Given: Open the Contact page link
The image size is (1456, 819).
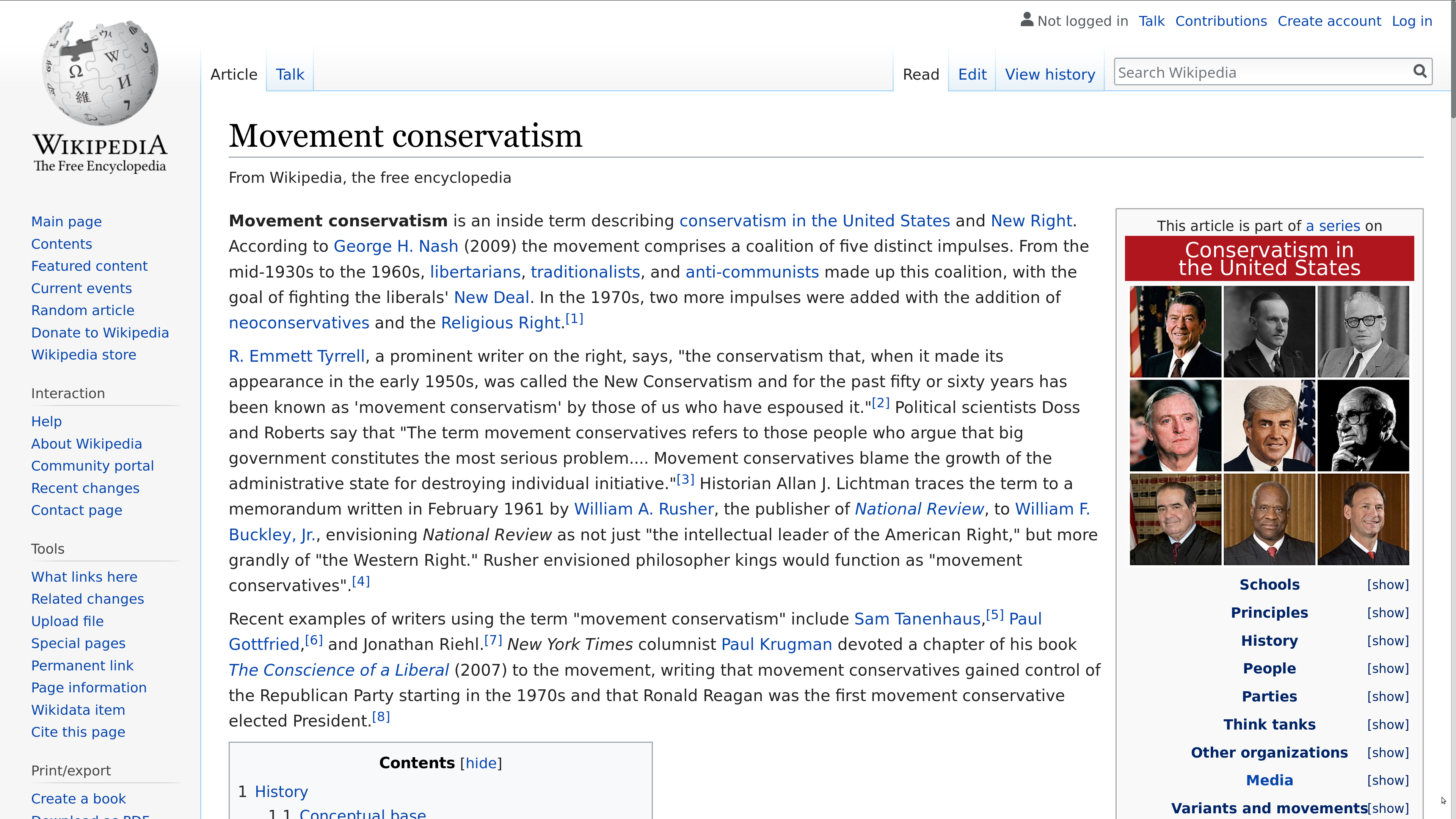Looking at the screenshot, I should 76,510.
